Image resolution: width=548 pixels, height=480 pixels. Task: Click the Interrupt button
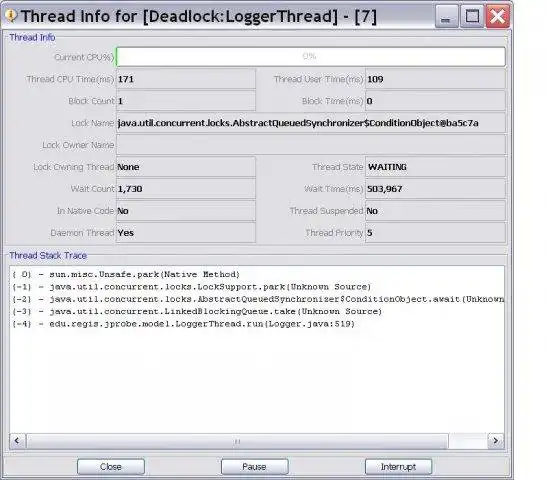398,467
